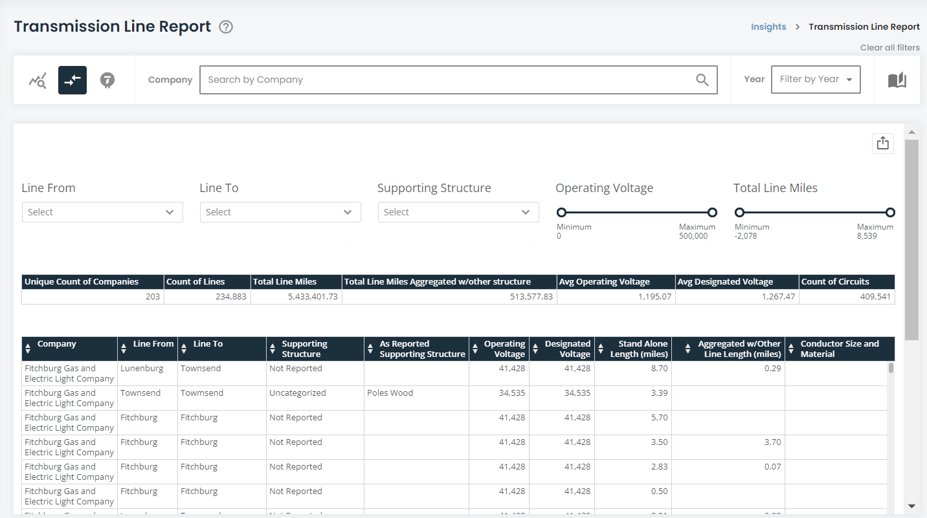Grab the Total Line Miles maximum handle

click(x=890, y=212)
